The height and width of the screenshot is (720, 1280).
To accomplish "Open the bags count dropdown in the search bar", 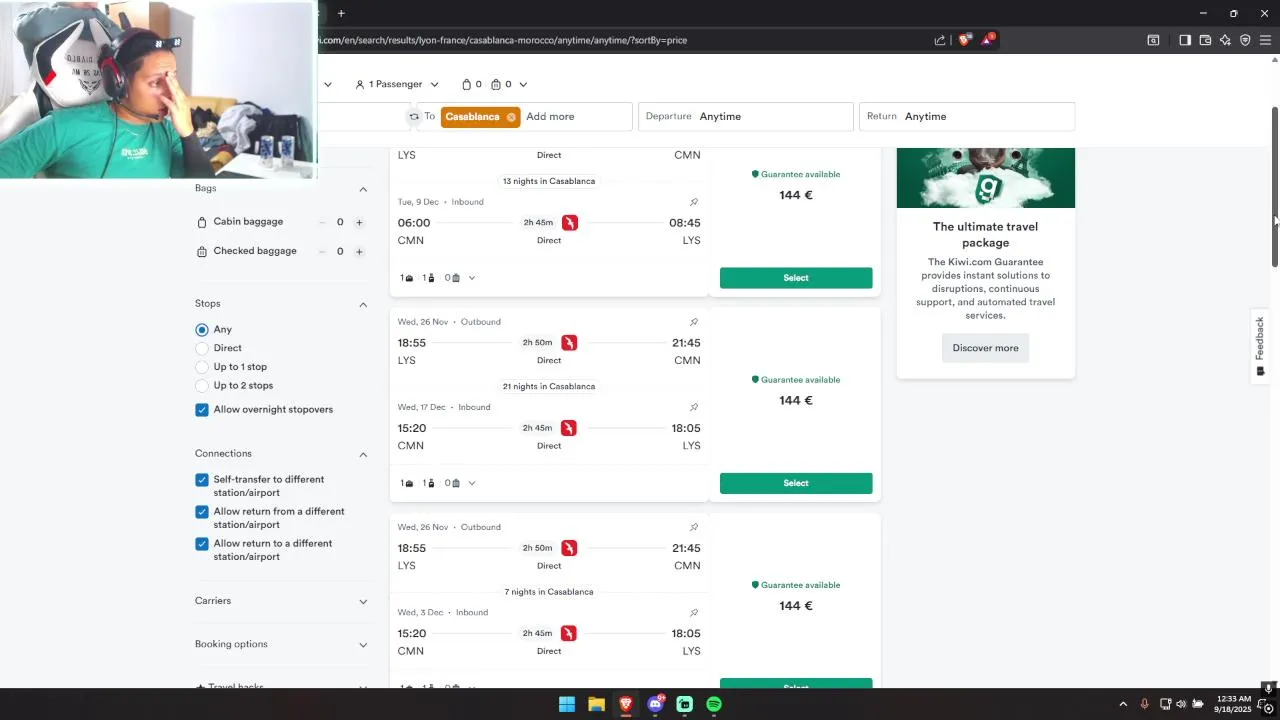I will (494, 84).
